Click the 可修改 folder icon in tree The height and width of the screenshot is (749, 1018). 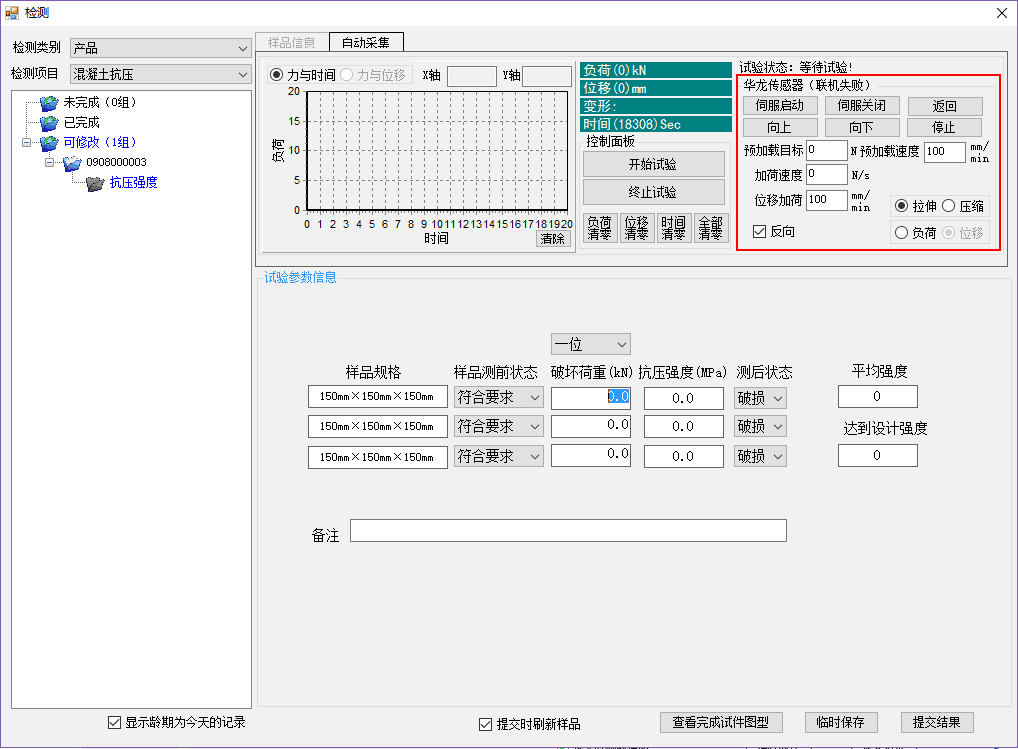[x=49, y=142]
